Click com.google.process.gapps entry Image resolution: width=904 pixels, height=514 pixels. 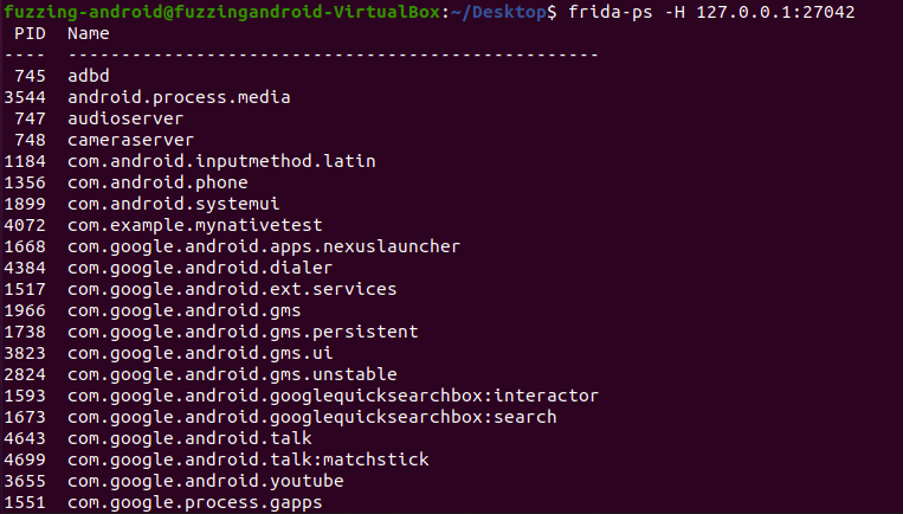click(195, 502)
